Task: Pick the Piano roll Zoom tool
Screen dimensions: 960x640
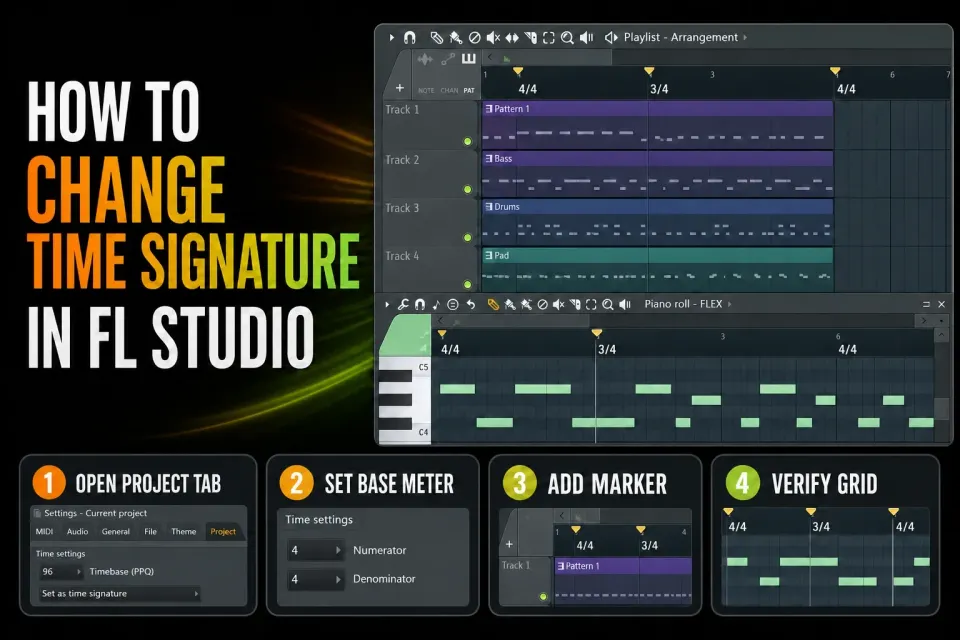Action: point(607,304)
